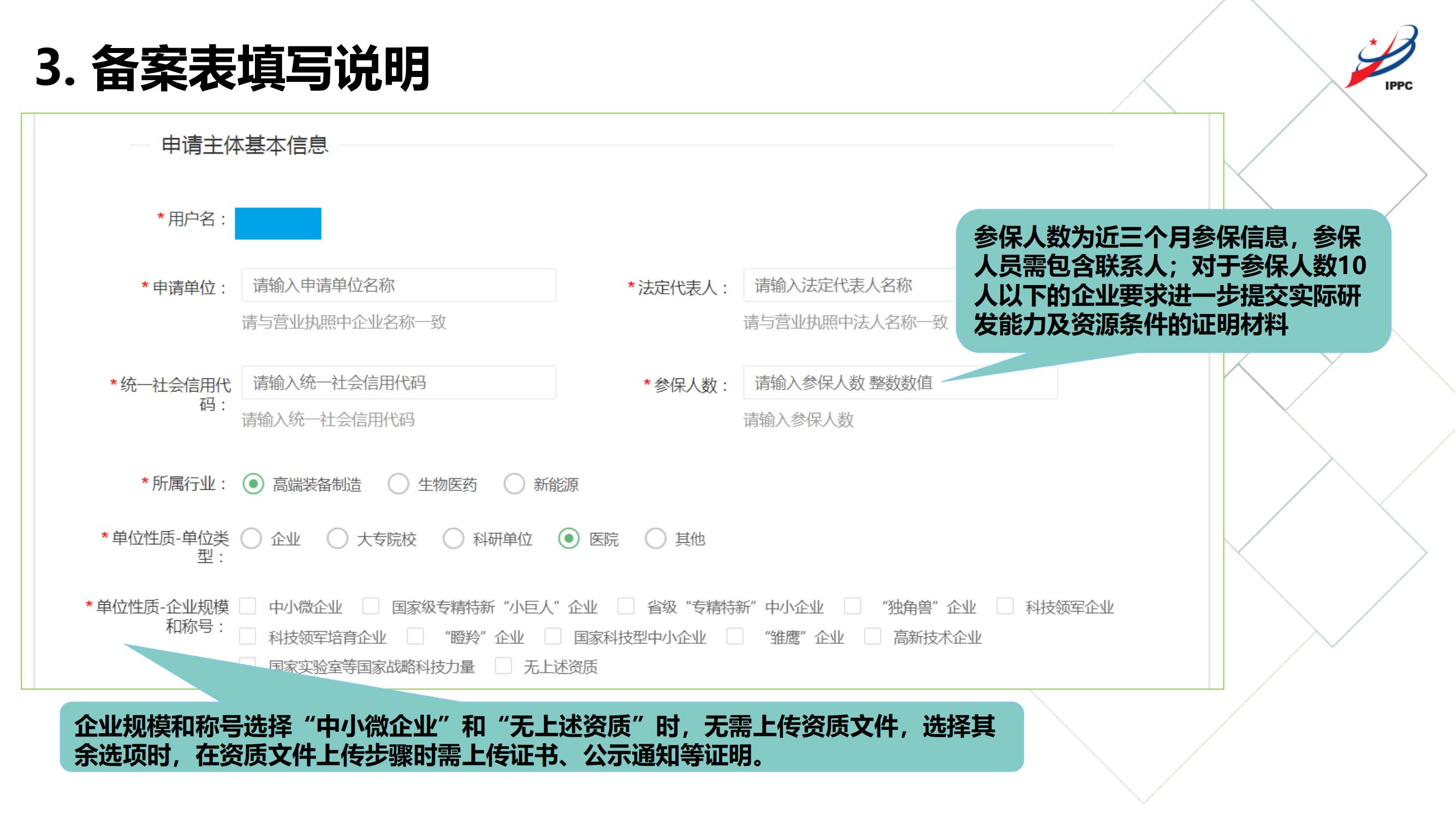Enable the "独角兽"企业 checkbox

coord(852,606)
